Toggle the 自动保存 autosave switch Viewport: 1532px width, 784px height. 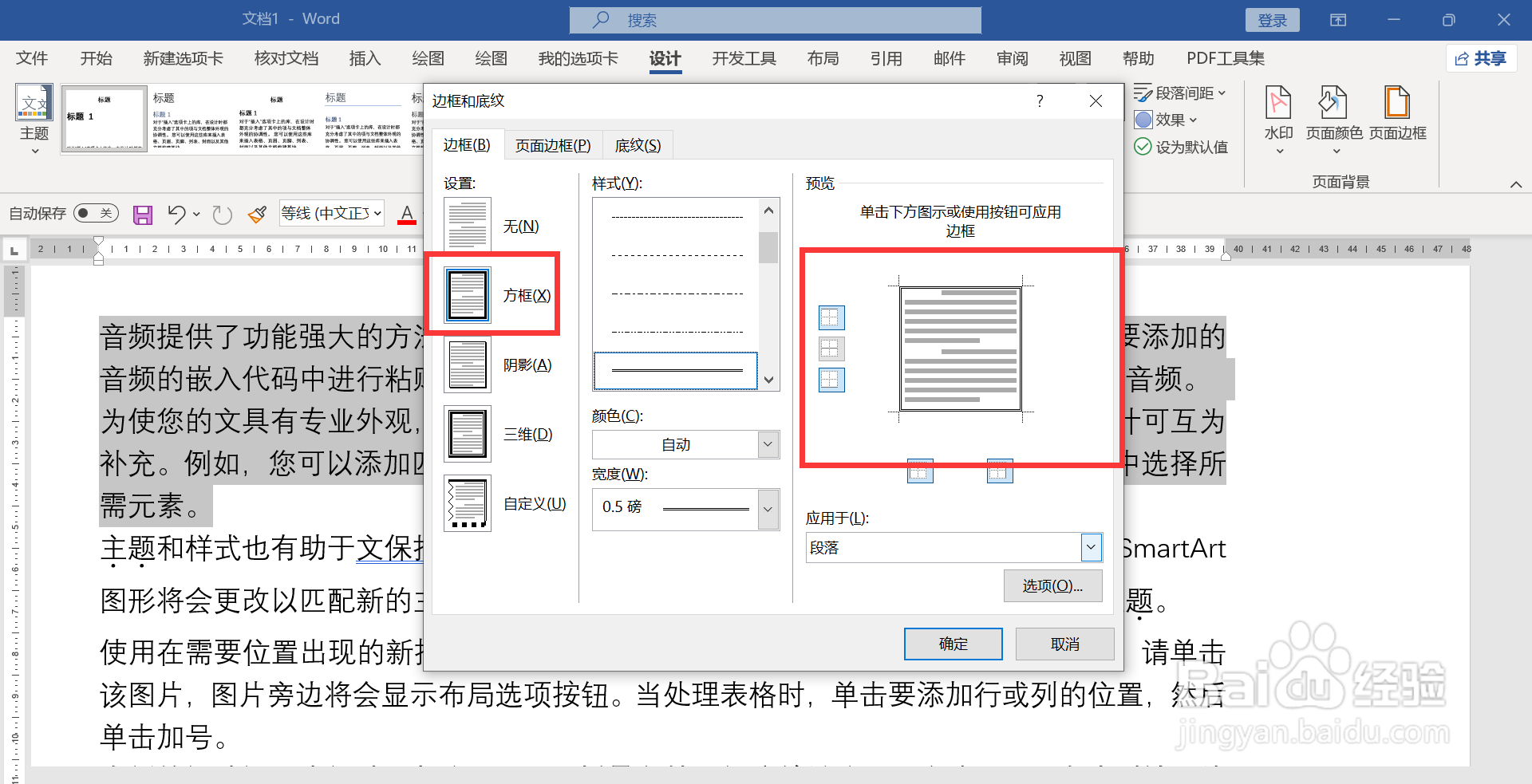click(96, 213)
